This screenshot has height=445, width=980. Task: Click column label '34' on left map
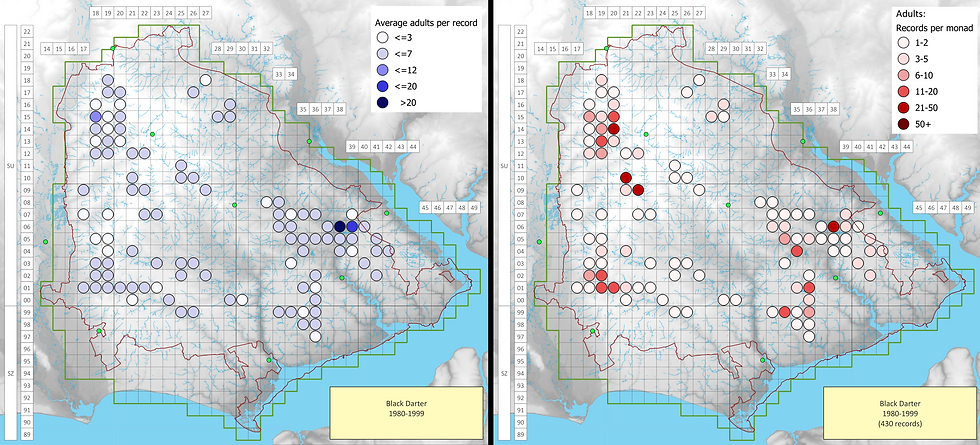click(x=291, y=75)
